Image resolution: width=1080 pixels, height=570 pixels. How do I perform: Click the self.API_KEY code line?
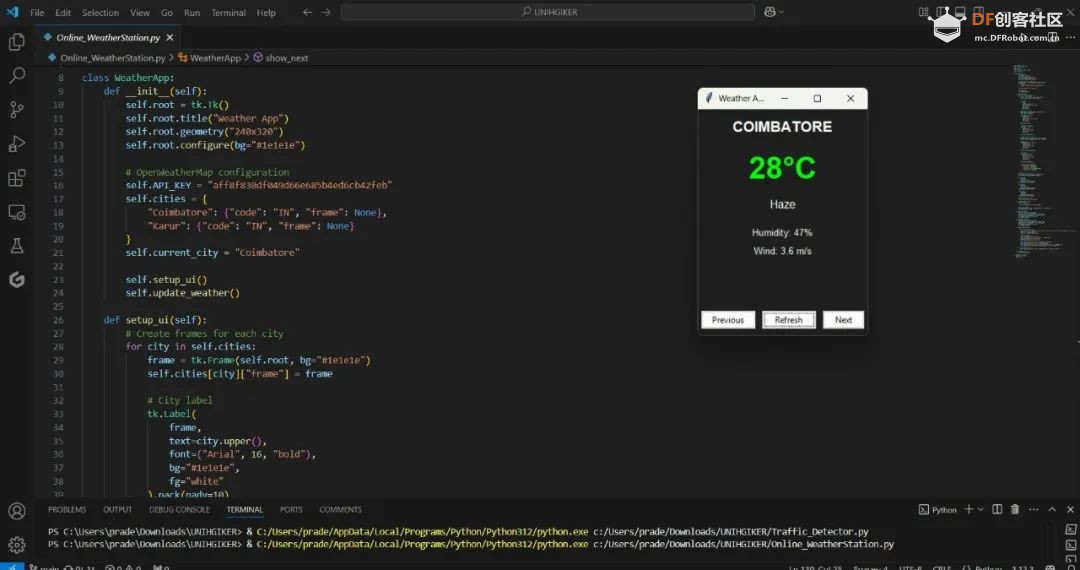(259, 185)
